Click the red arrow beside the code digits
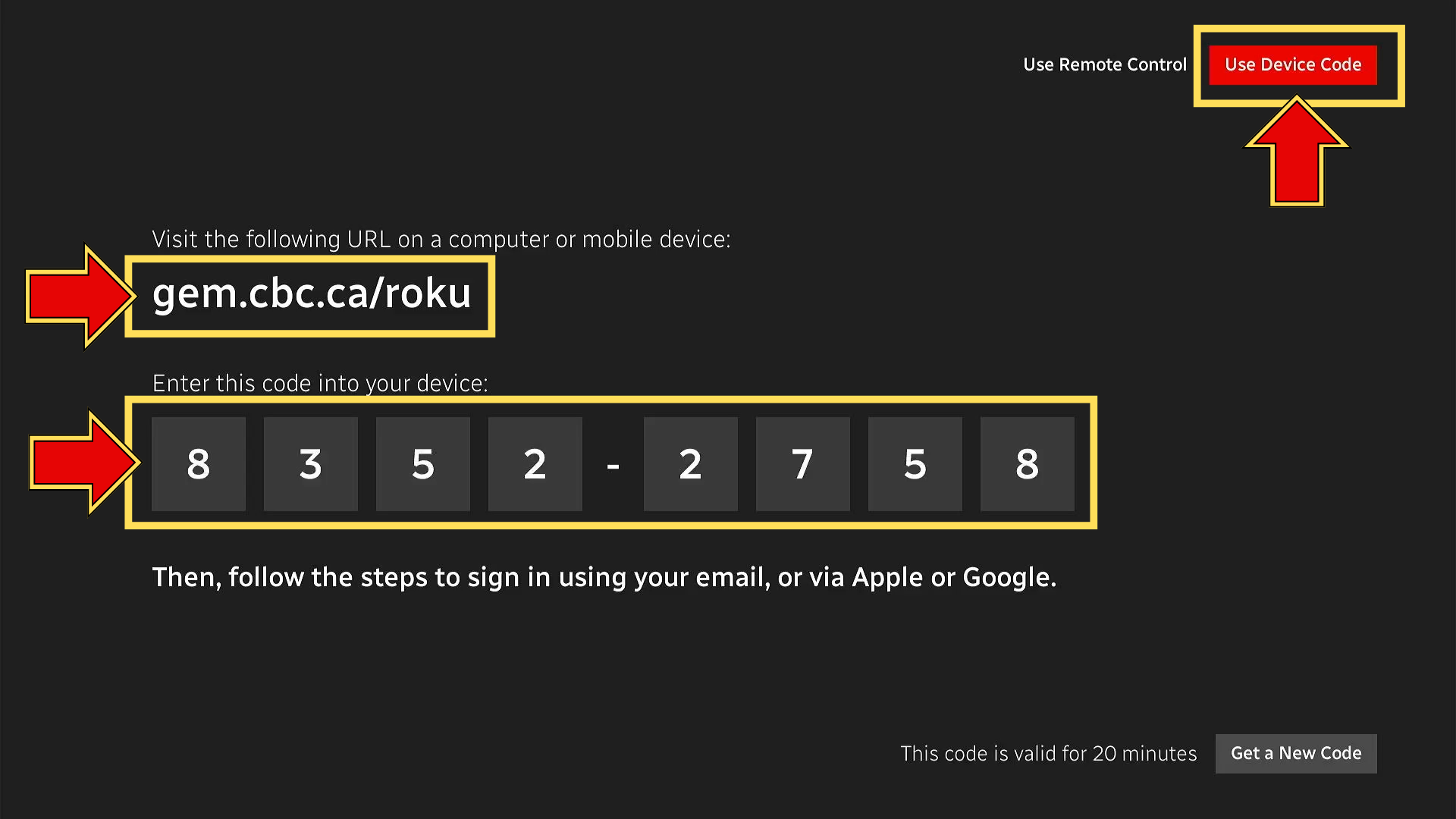The width and height of the screenshot is (1456, 819). (x=83, y=463)
